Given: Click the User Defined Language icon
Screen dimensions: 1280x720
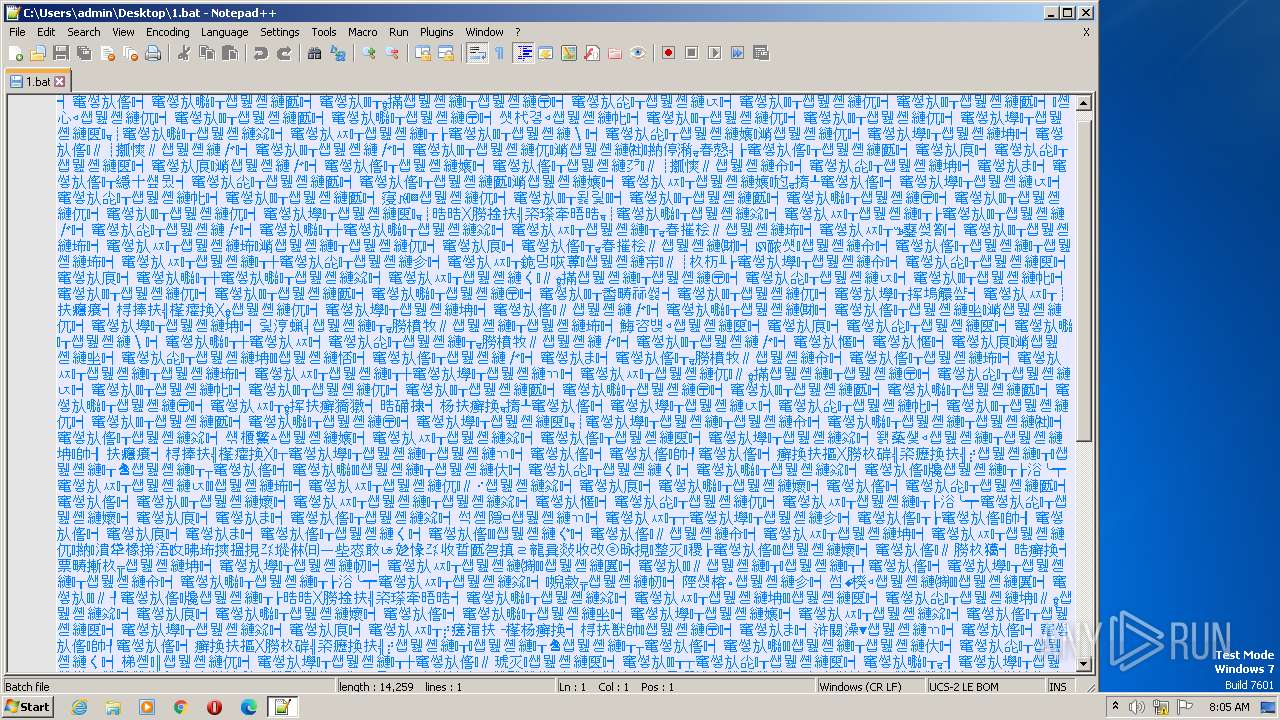Looking at the screenshot, I should click(x=546, y=53).
